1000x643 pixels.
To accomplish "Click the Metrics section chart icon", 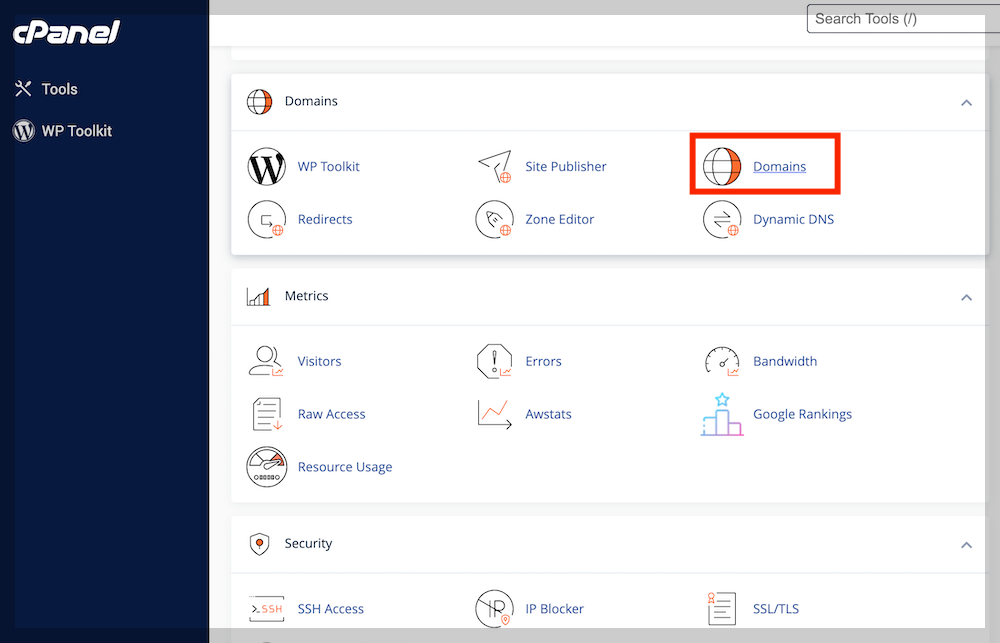I will pos(258,296).
